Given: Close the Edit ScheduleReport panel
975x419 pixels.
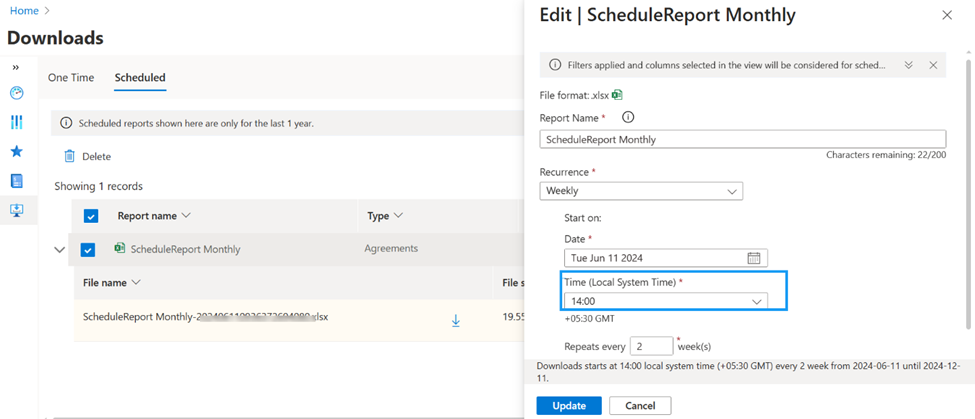Looking at the screenshot, I should coord(947,15).
